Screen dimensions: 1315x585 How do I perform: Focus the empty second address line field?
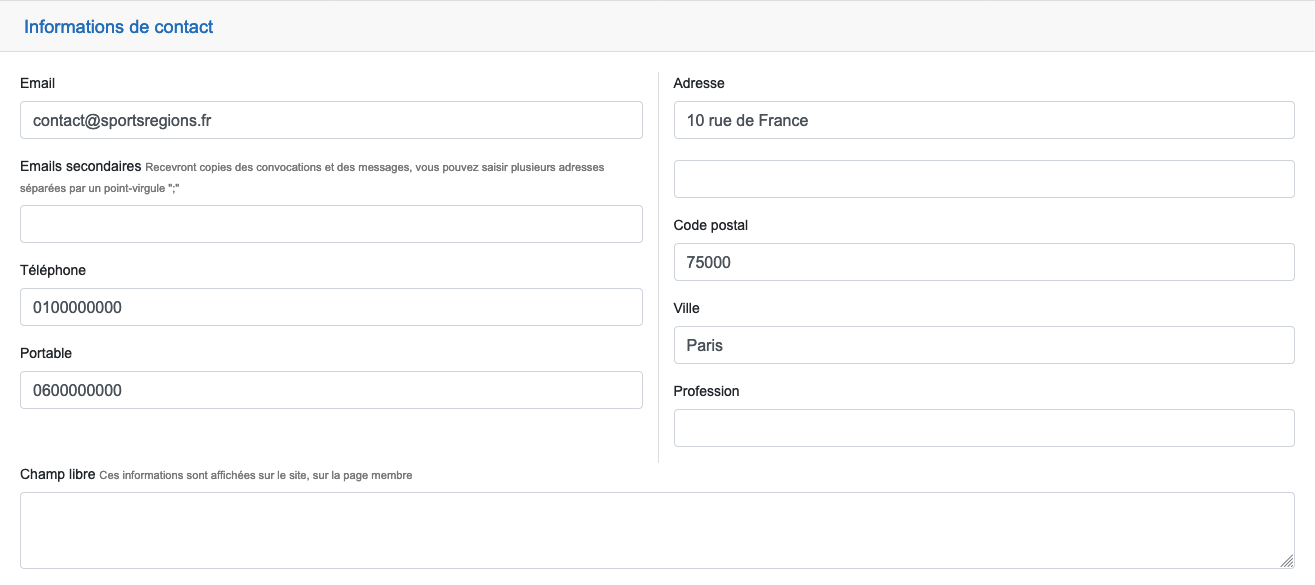point(984,179)
